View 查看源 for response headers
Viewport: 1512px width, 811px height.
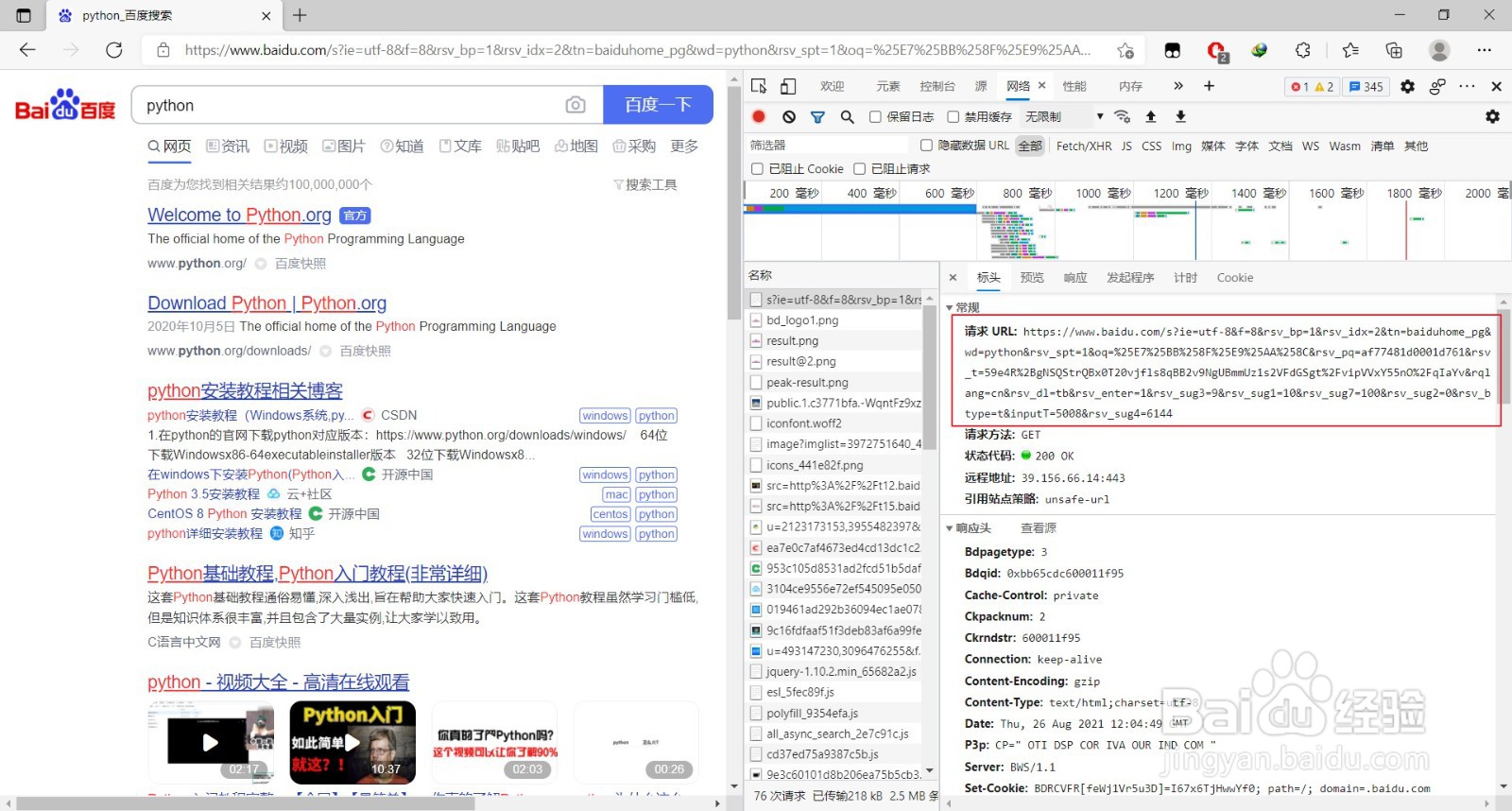(1039, 527)
